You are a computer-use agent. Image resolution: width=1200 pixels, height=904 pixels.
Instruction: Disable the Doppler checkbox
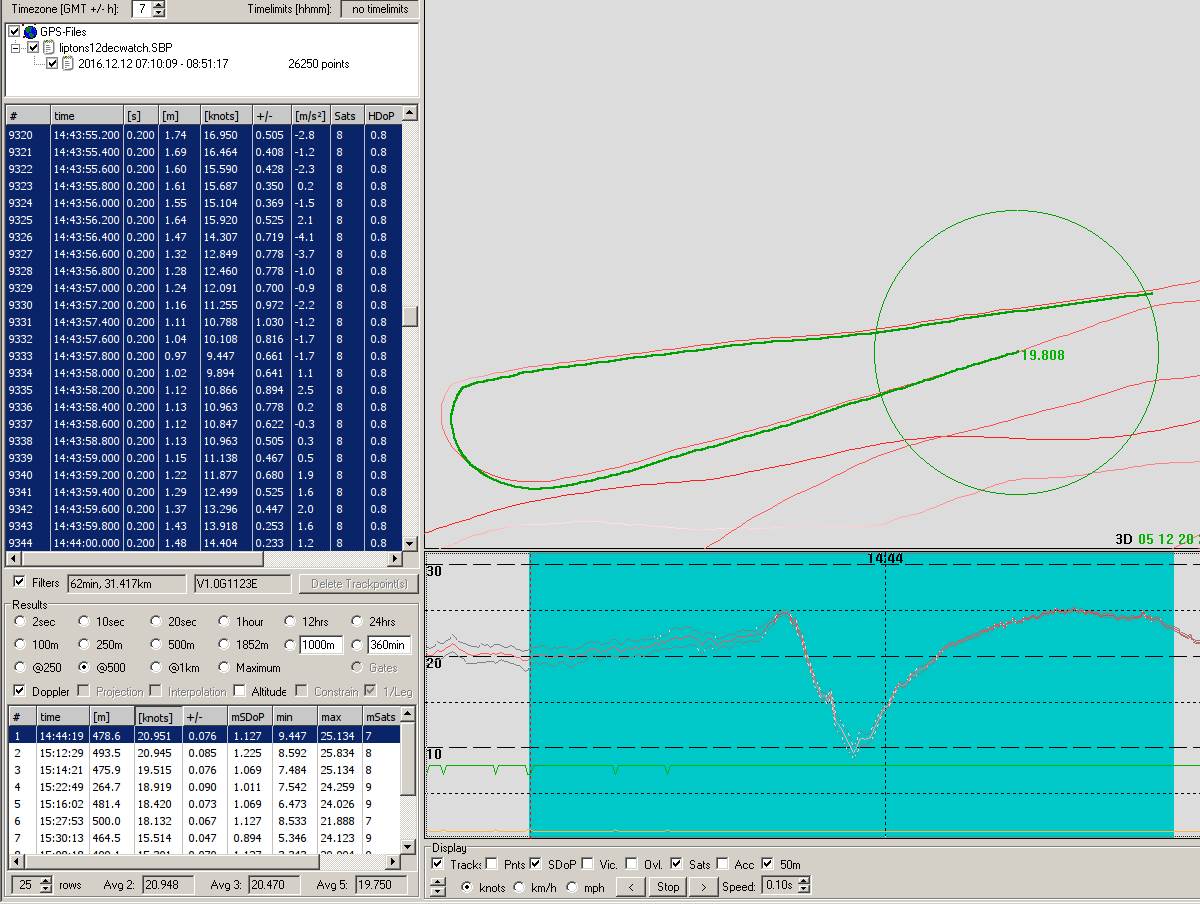(19, 691)
